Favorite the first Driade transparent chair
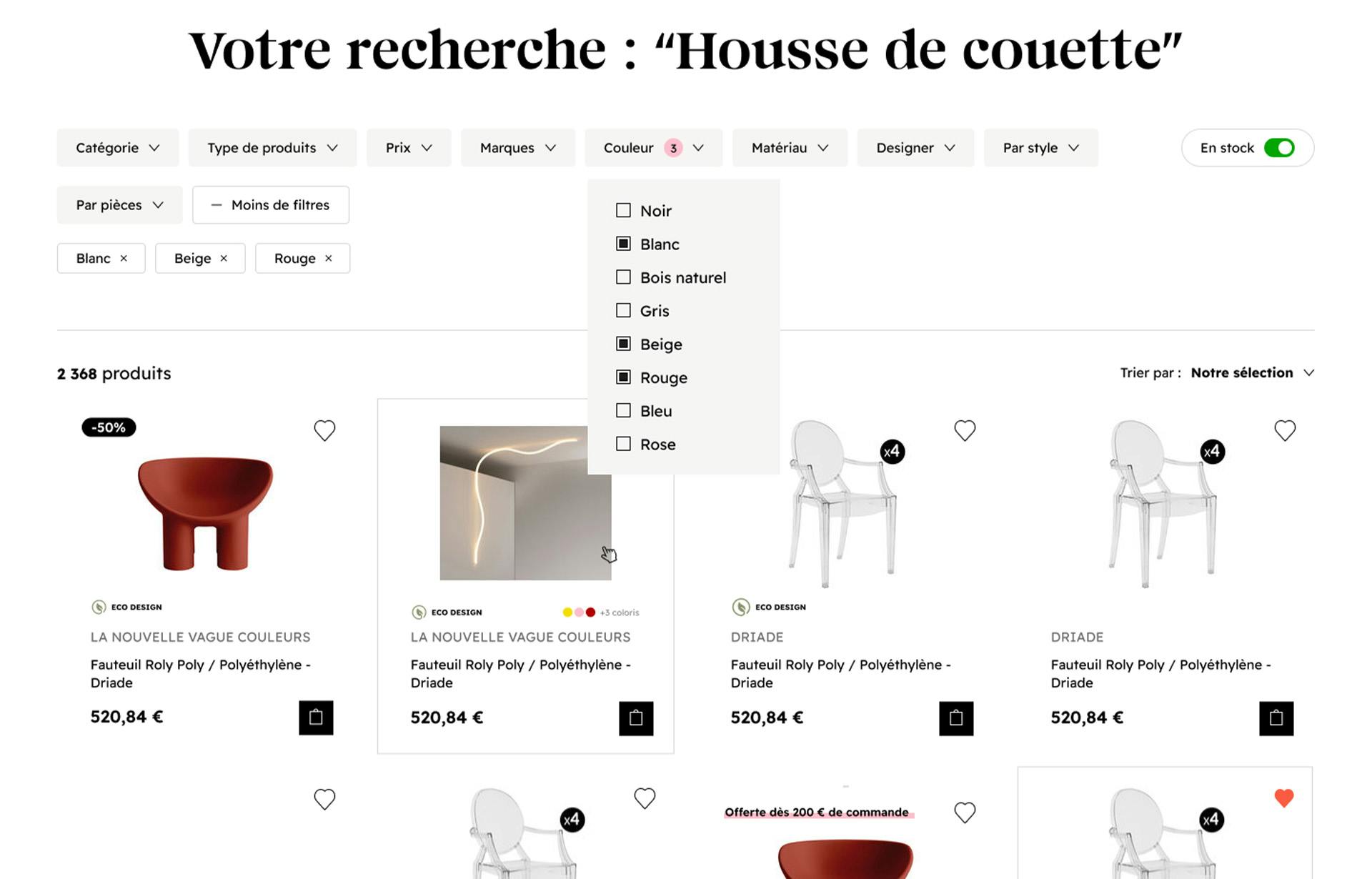 (965, 430)
